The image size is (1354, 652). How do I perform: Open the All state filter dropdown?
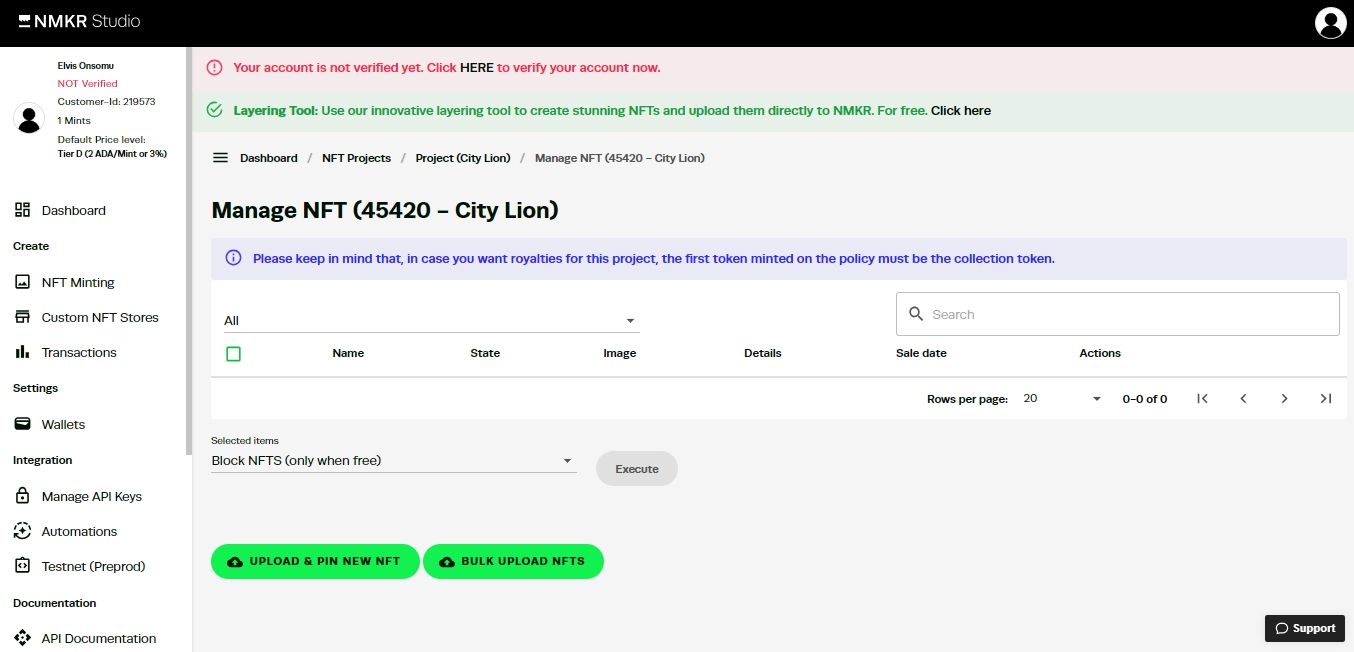(x=431, y=320)
